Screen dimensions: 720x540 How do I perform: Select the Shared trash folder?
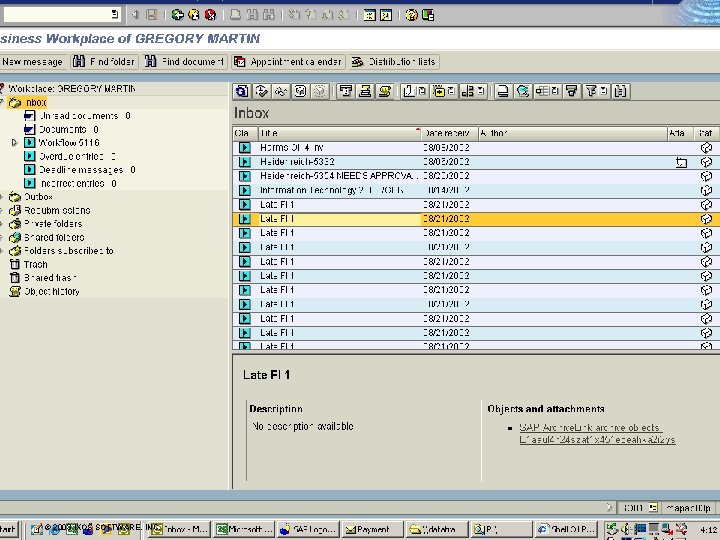pos(50,278)
